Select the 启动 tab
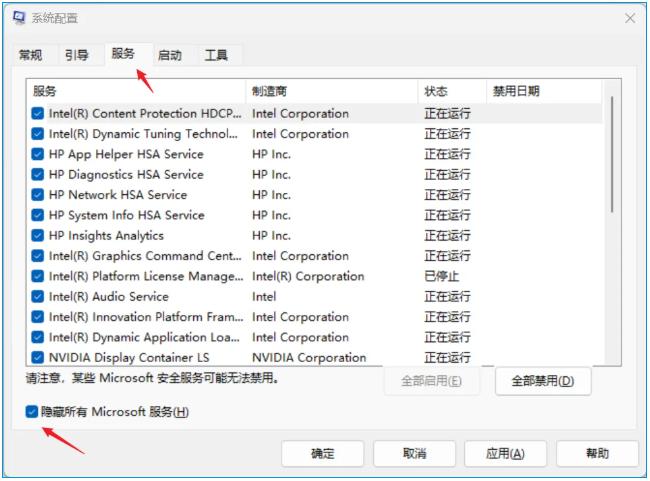This screenshot has width=650, height=481. [x=170, y=56]
